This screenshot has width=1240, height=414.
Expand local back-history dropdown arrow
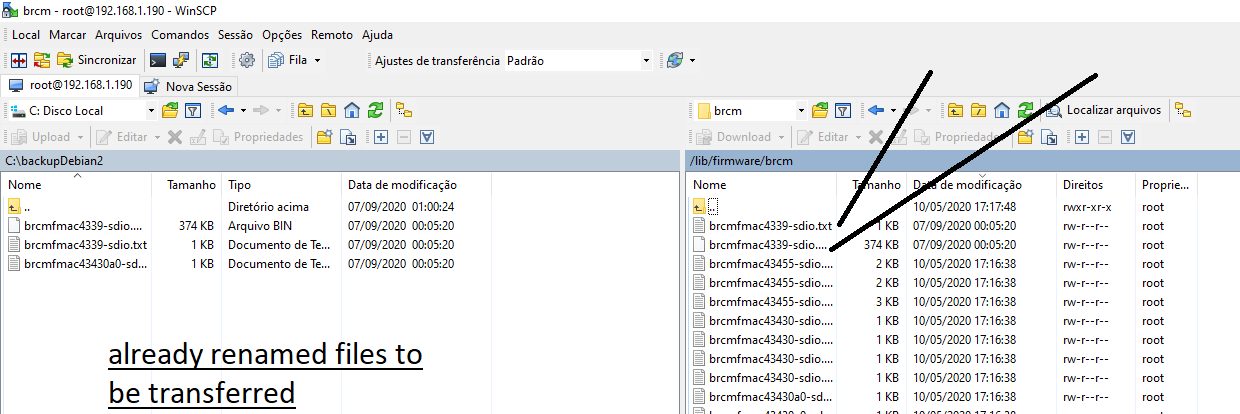point(242,110)
